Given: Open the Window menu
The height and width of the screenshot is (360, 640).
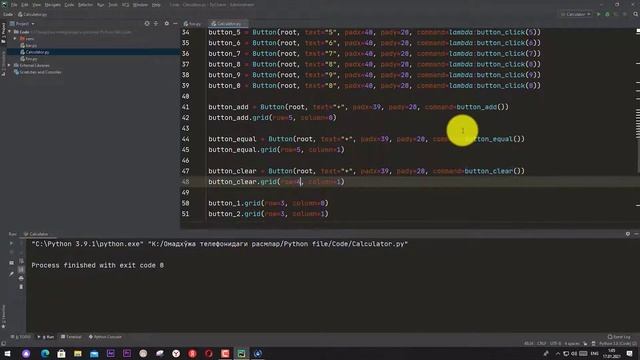Looking at the screenshot, I should click(140, 5).
